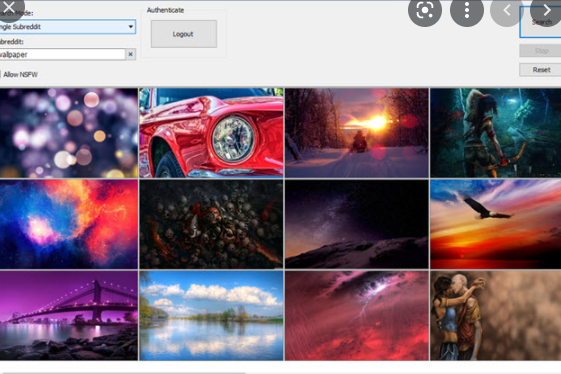
Task: Choose the snowmobile sunset wallpaper
Action: pos(357,133)
